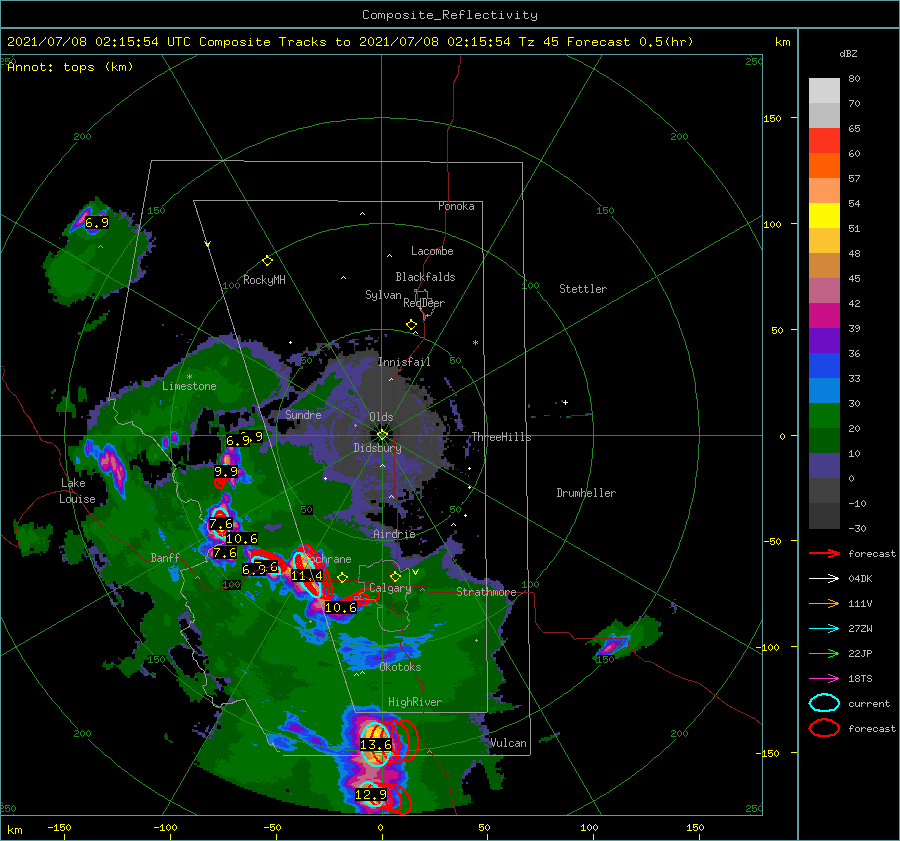Click the Calgary city label

[390, 588]
